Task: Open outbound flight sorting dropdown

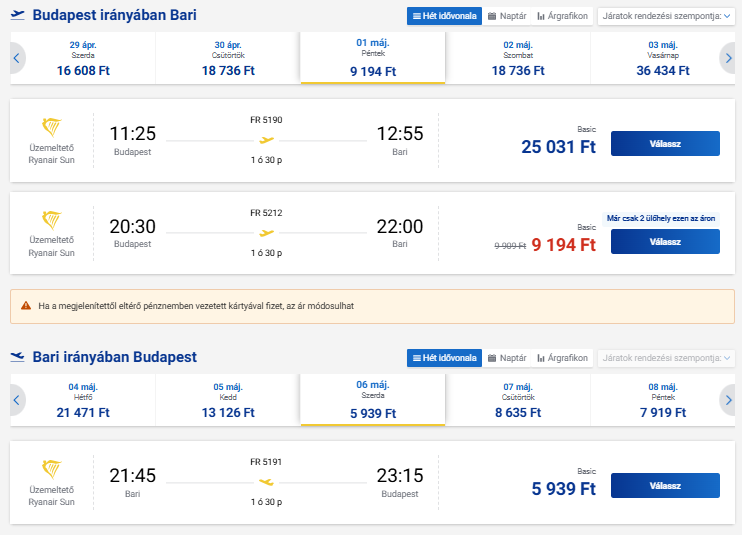Action: point(665,16)
